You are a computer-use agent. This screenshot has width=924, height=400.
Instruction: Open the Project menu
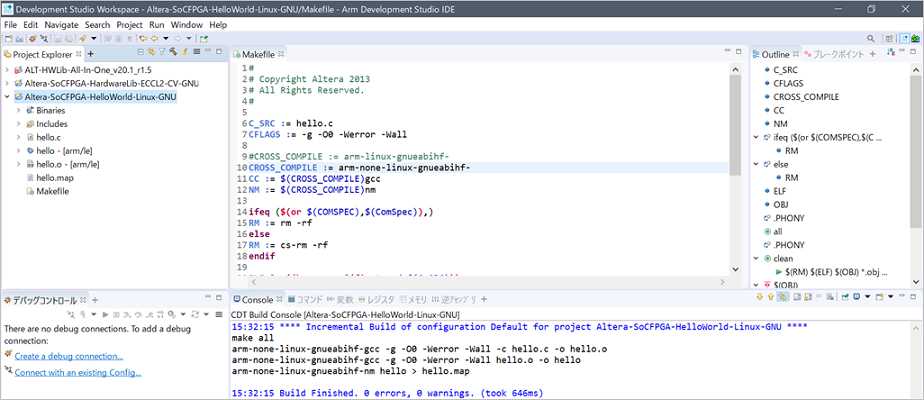tap(129, 24)
